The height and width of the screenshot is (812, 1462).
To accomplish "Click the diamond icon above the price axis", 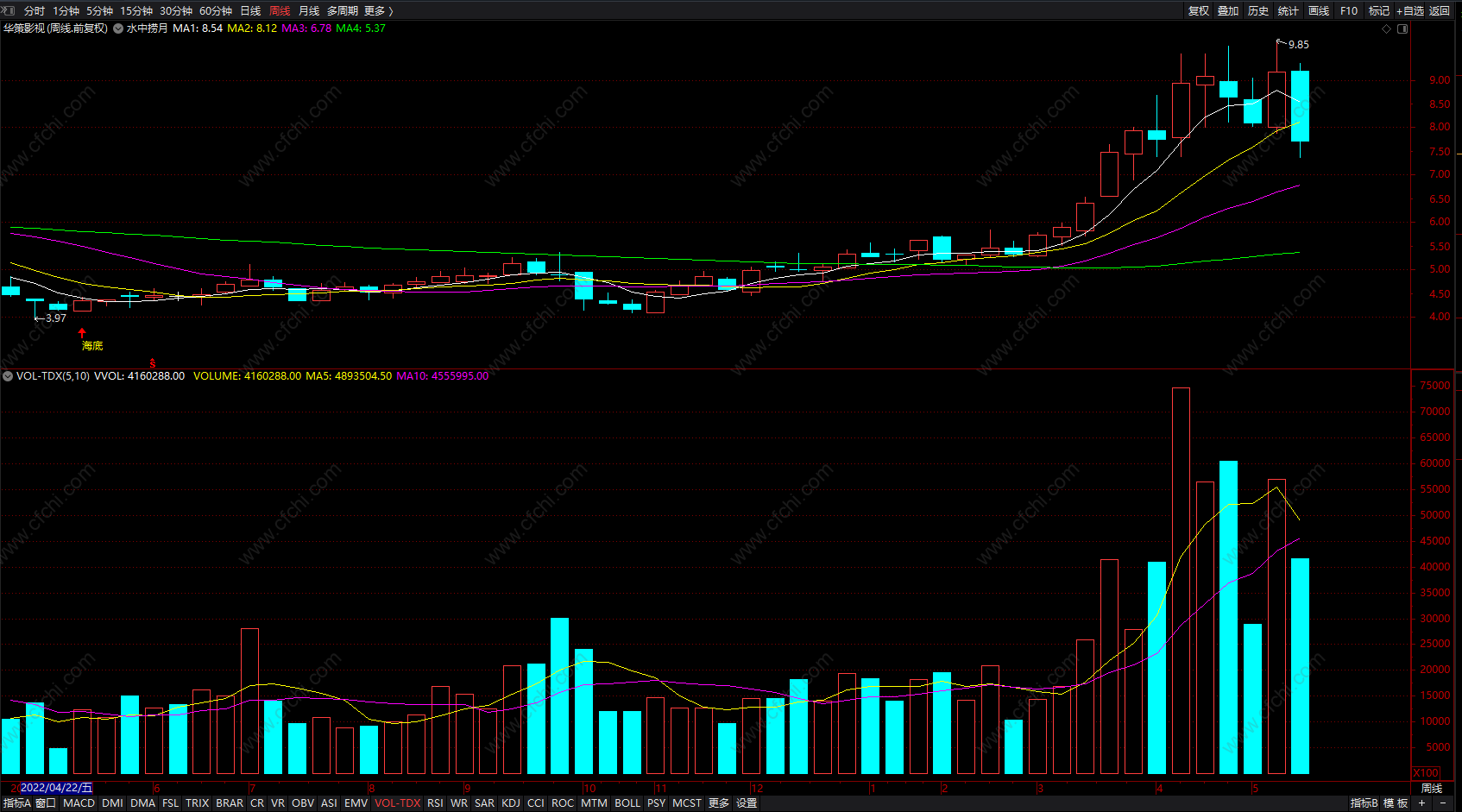I will (1387, 28).
